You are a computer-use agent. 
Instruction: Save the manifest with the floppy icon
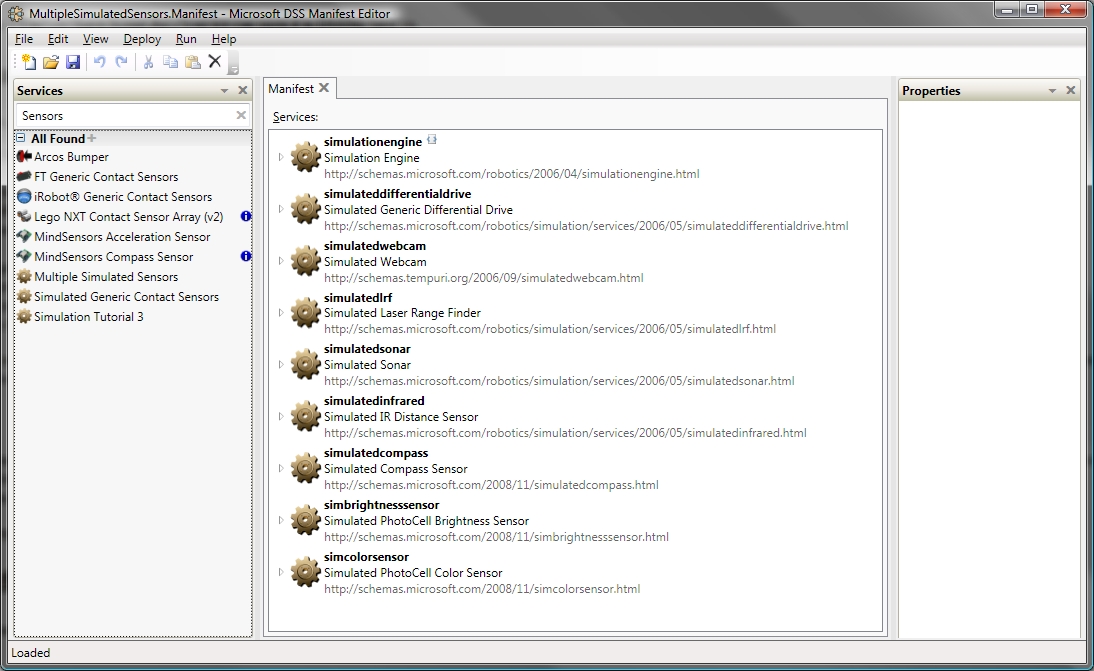tap(73, 62)
